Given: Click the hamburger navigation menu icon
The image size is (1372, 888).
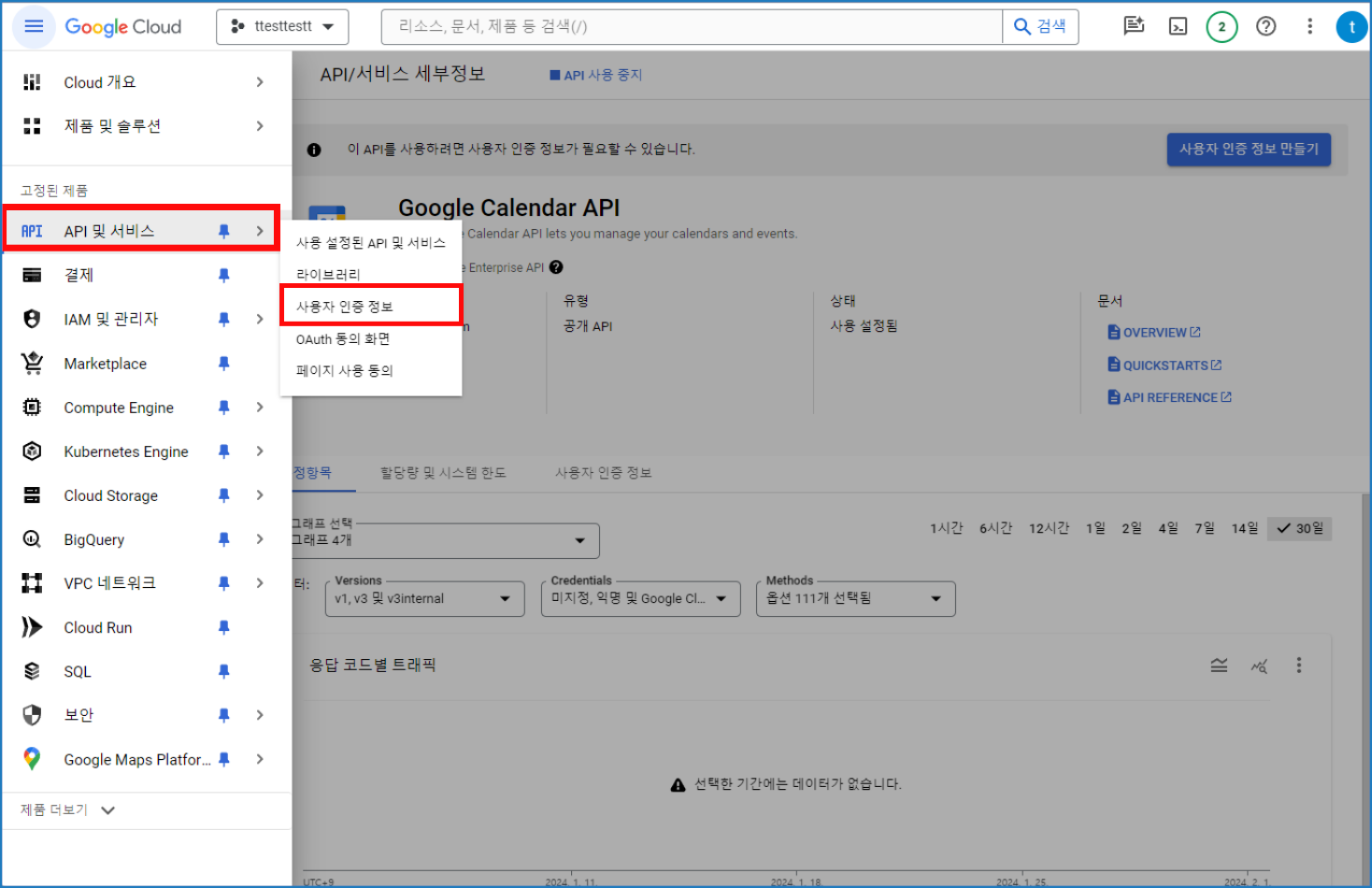Looking at the screenshot, I should pos(34,26).
